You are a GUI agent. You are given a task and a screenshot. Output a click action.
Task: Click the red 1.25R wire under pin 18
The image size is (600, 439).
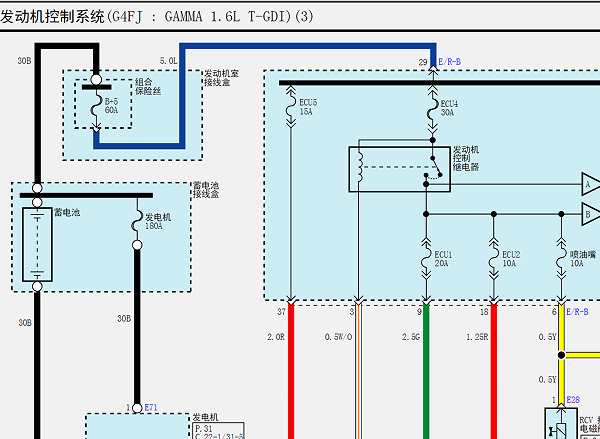(x=494, y=371)
